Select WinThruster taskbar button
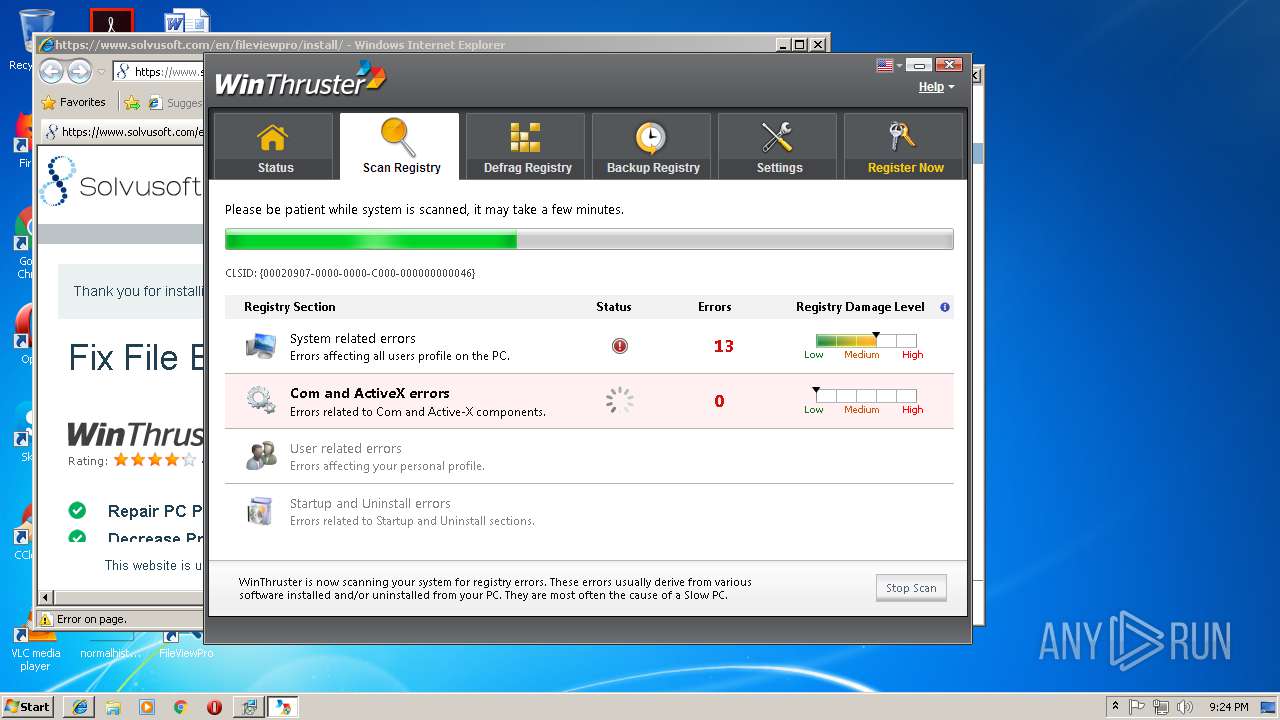Viewport: 1280px width, 720px height. pos(283,706)
